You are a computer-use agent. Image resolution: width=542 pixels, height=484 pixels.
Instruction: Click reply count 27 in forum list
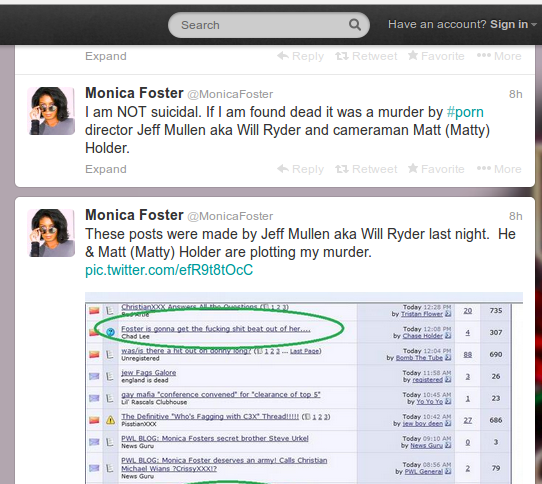coord(467,420)
